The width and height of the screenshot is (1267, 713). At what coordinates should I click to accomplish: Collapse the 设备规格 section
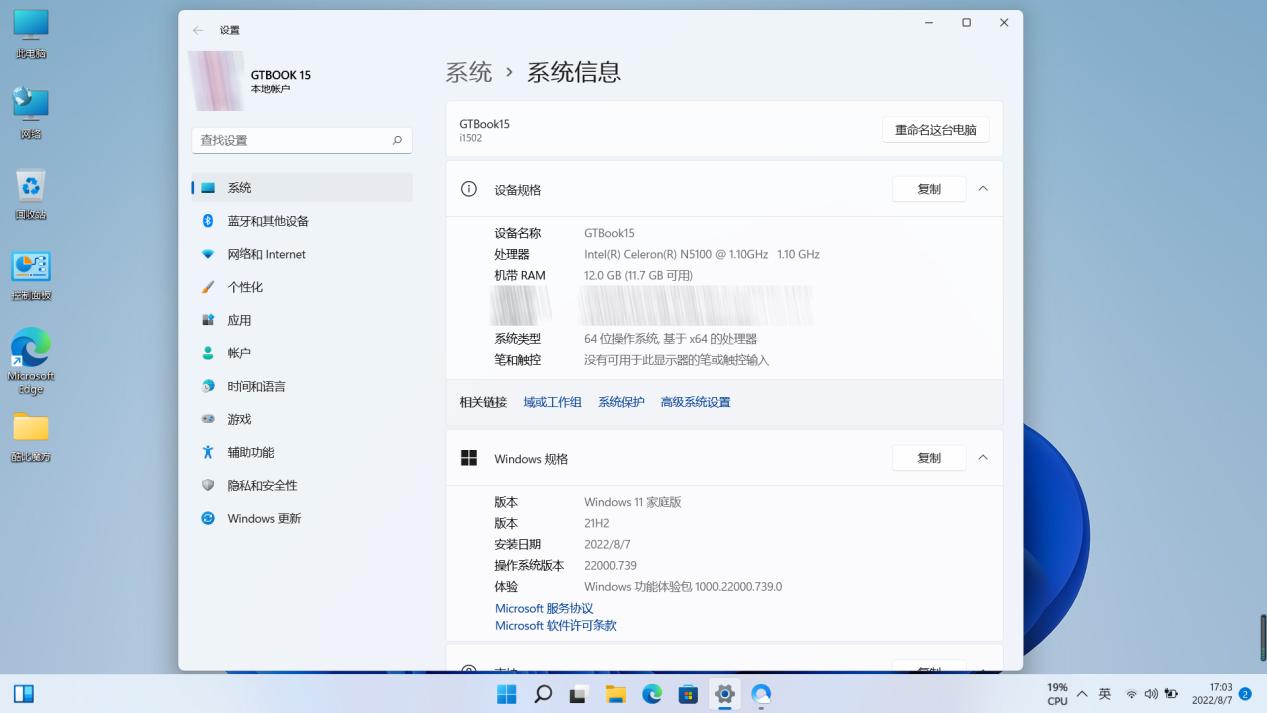[x=982, y=188]
